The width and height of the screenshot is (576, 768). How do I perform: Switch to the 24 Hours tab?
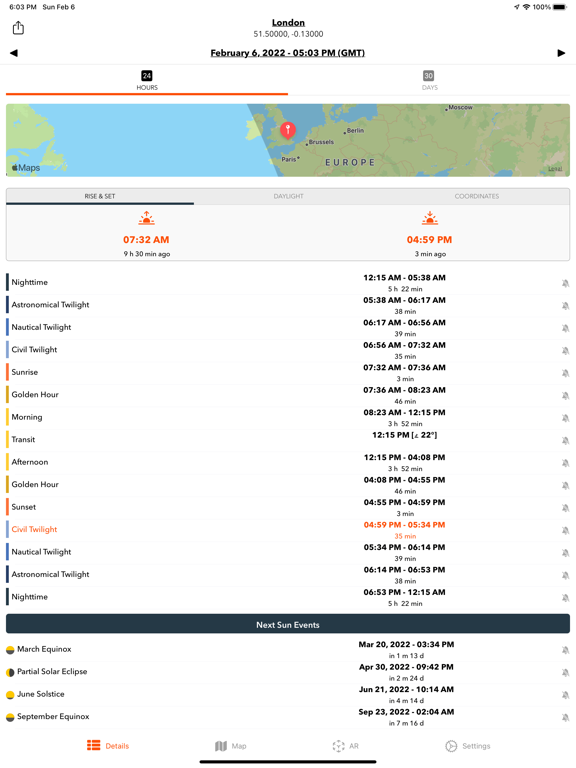[147, 80]
